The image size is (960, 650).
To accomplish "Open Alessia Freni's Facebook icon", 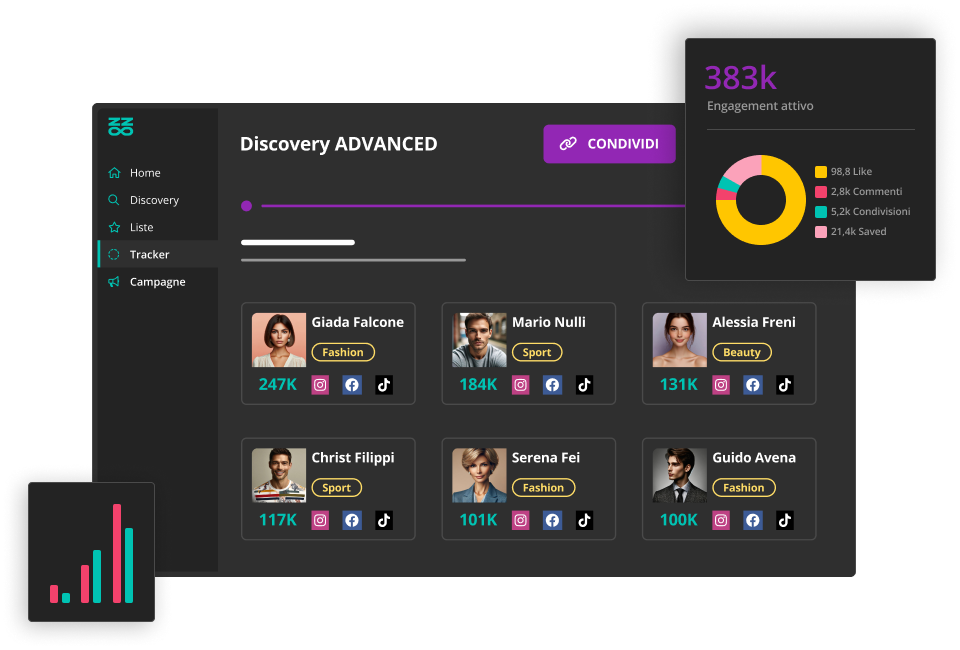I will [x=753, y=385].
